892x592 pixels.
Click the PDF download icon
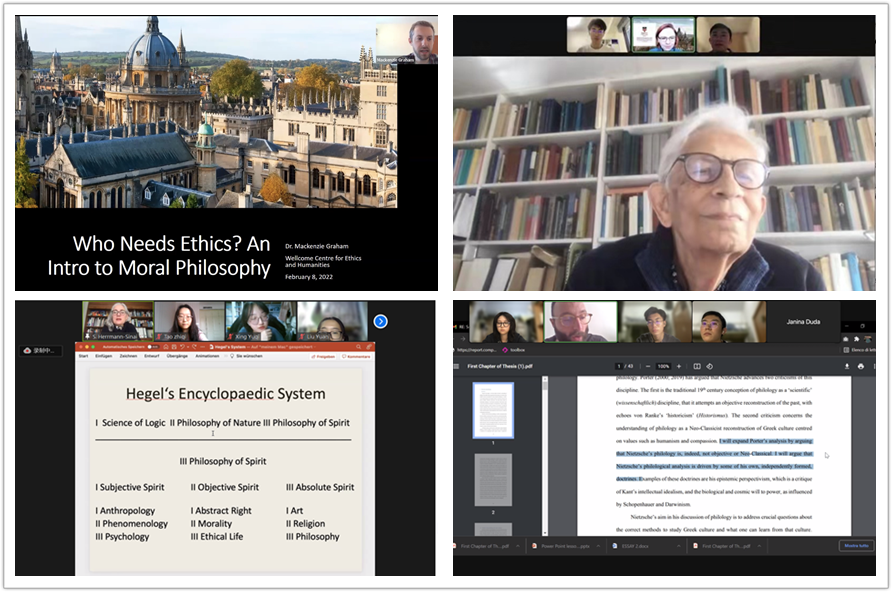(847, 366)
